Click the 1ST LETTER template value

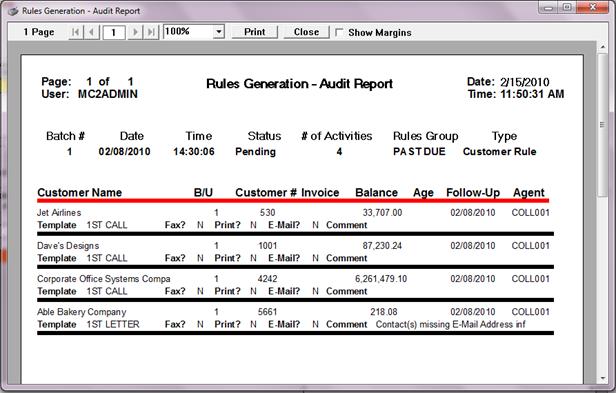(x=113, y=324)
